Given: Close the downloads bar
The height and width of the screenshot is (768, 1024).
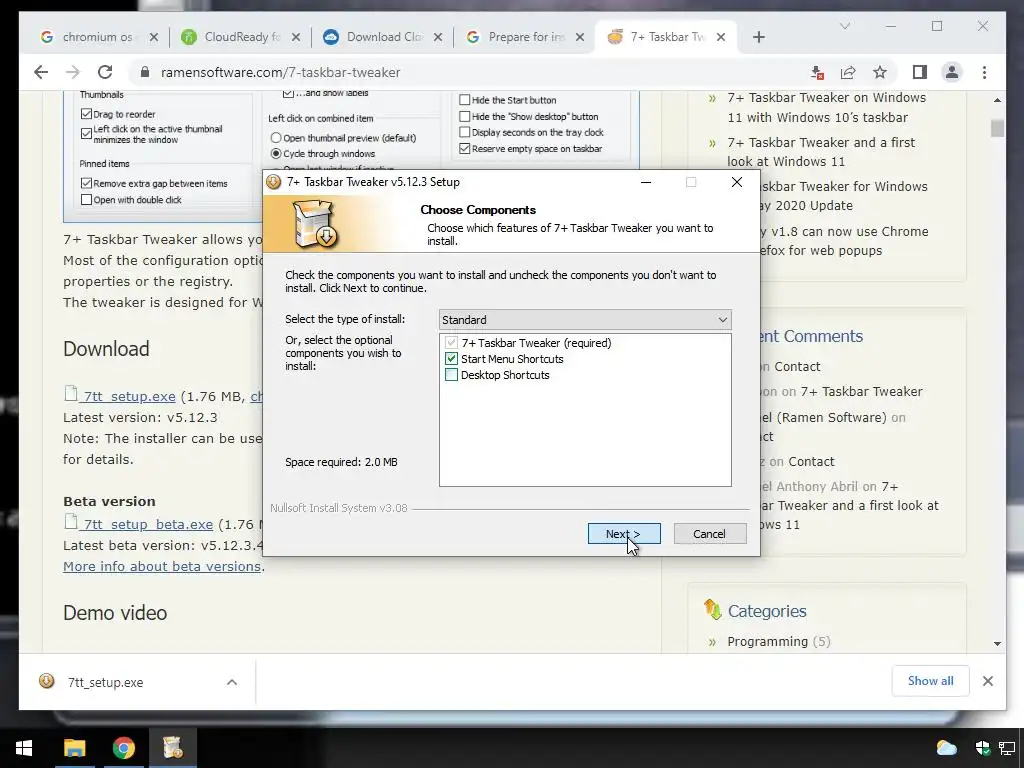Looking at the screenshot, I should (x=987, y=681).
